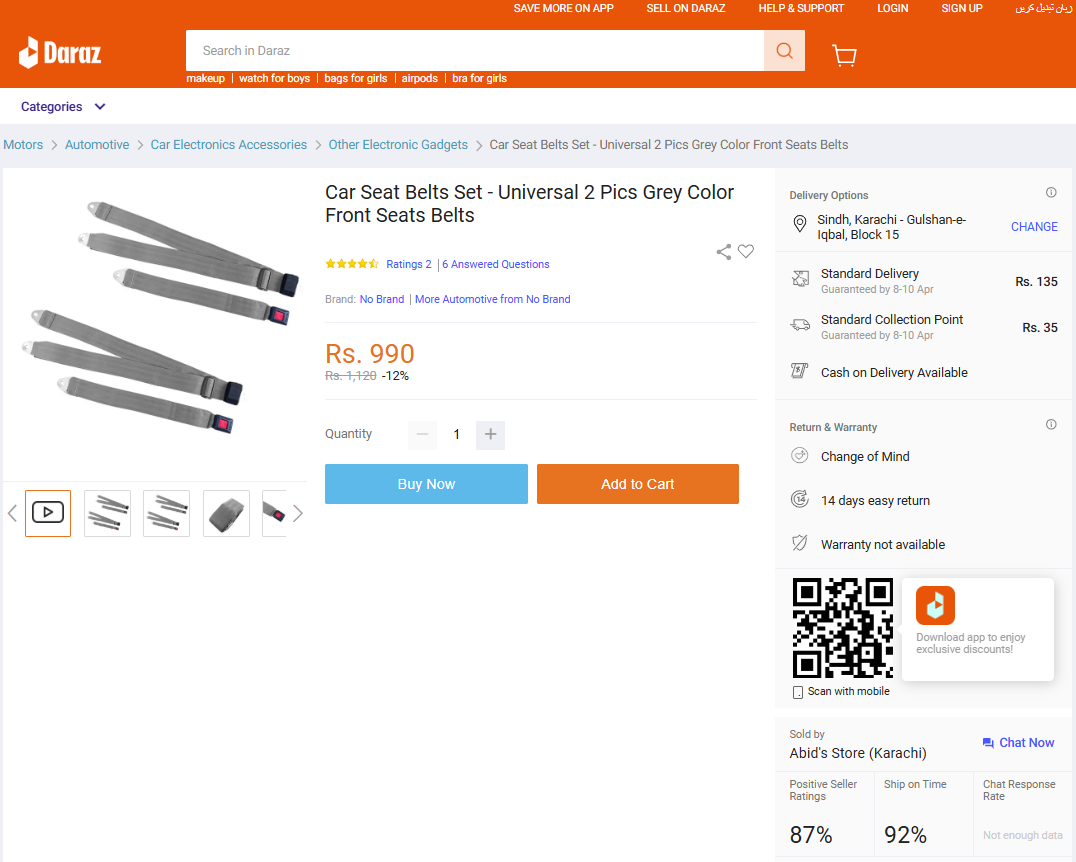1076x862 pixels.
Task: Click LOGIN in top bar
Action: click(x=892, y=8)
